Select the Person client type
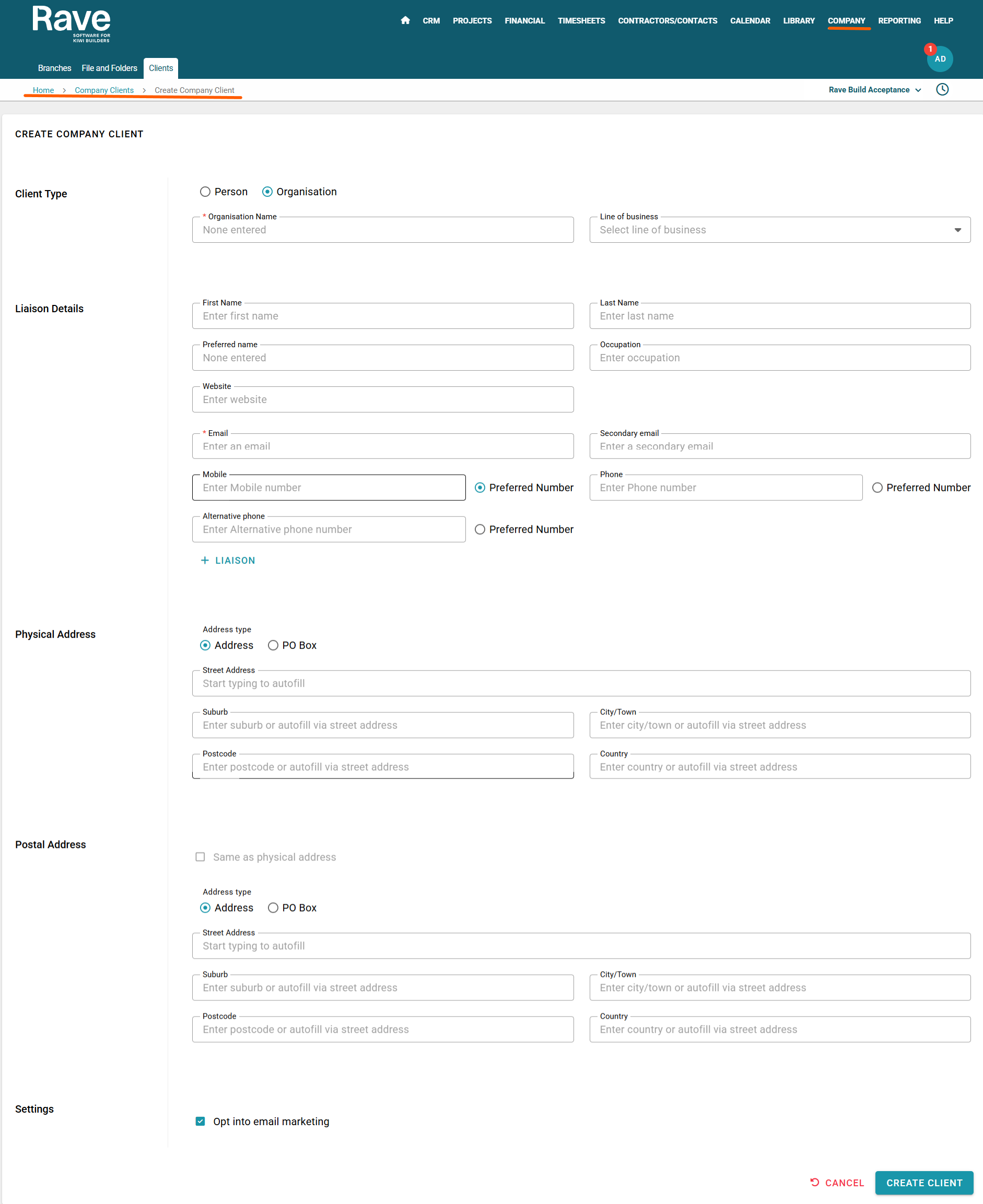This screenshot has width=983, height=1204. (205, 192)
